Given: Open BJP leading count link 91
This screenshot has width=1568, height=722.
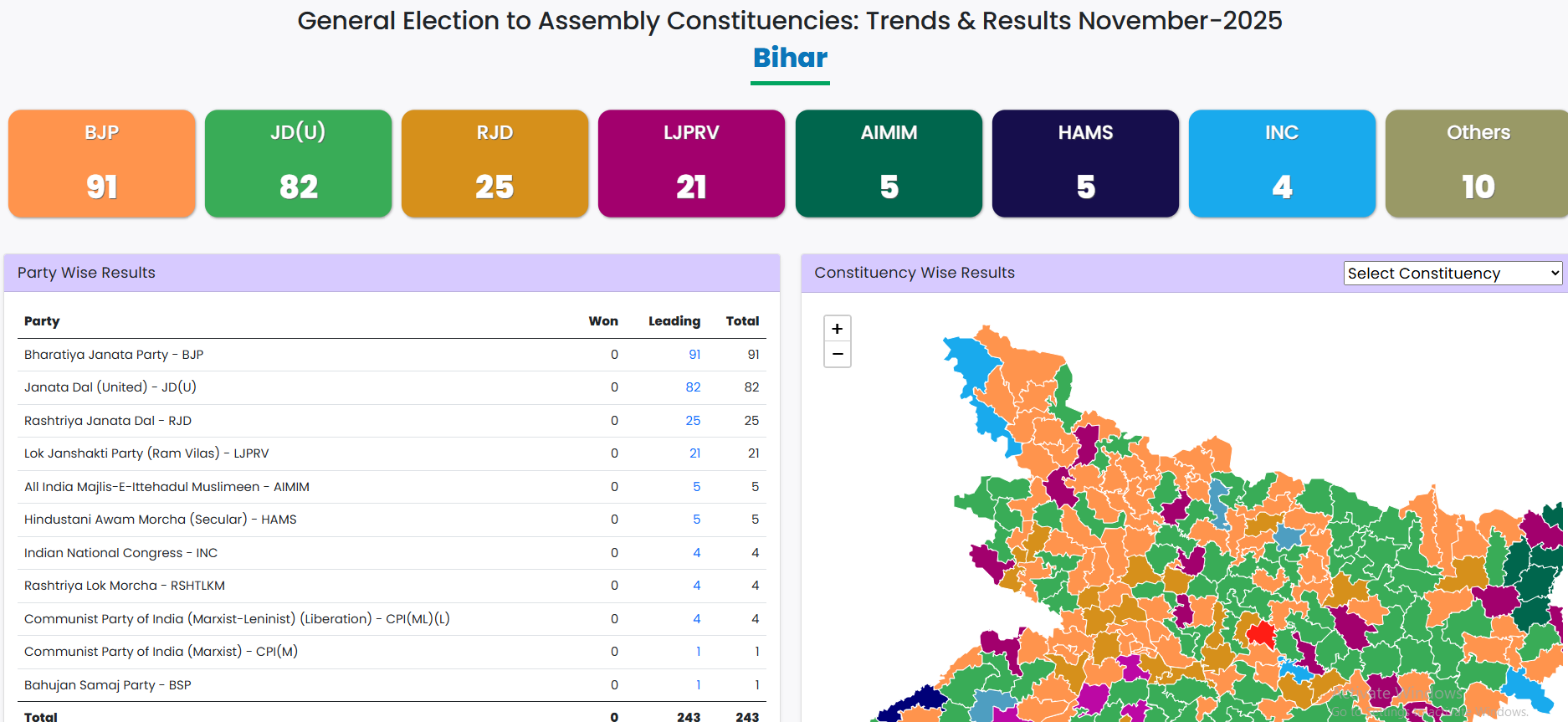Looking at the screenshot, I should [694, 355].
